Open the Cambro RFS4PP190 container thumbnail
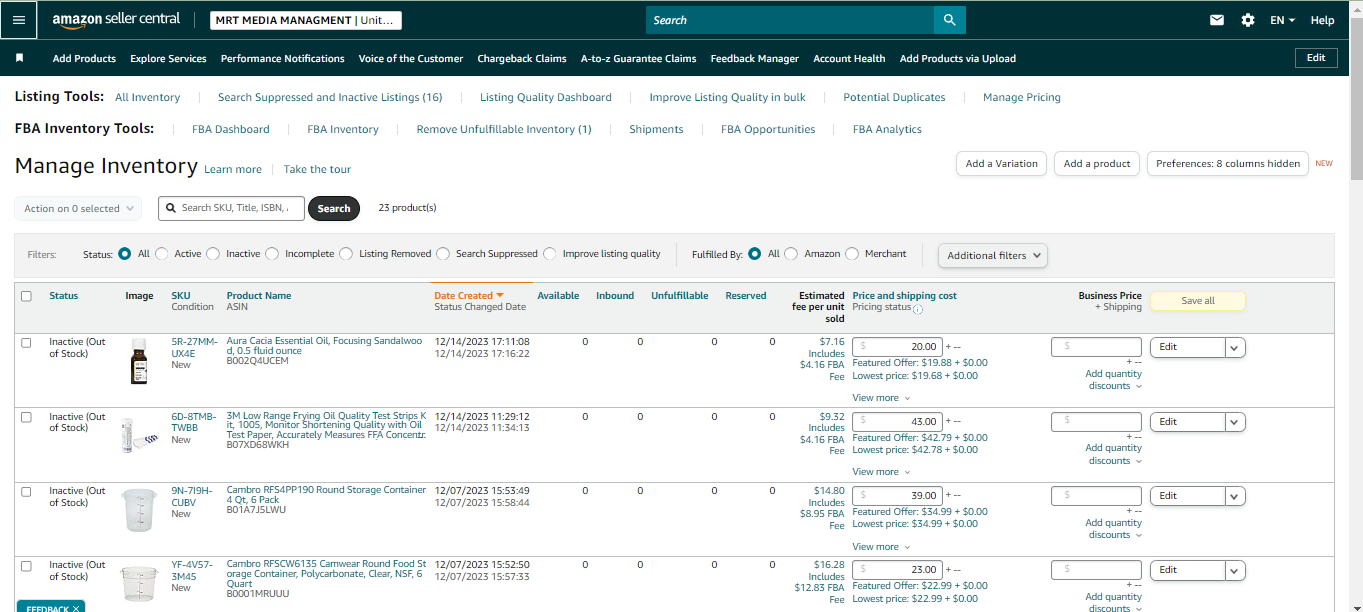Image resolution: width=1363 pixels, height=612 pixels. [139, 509]
